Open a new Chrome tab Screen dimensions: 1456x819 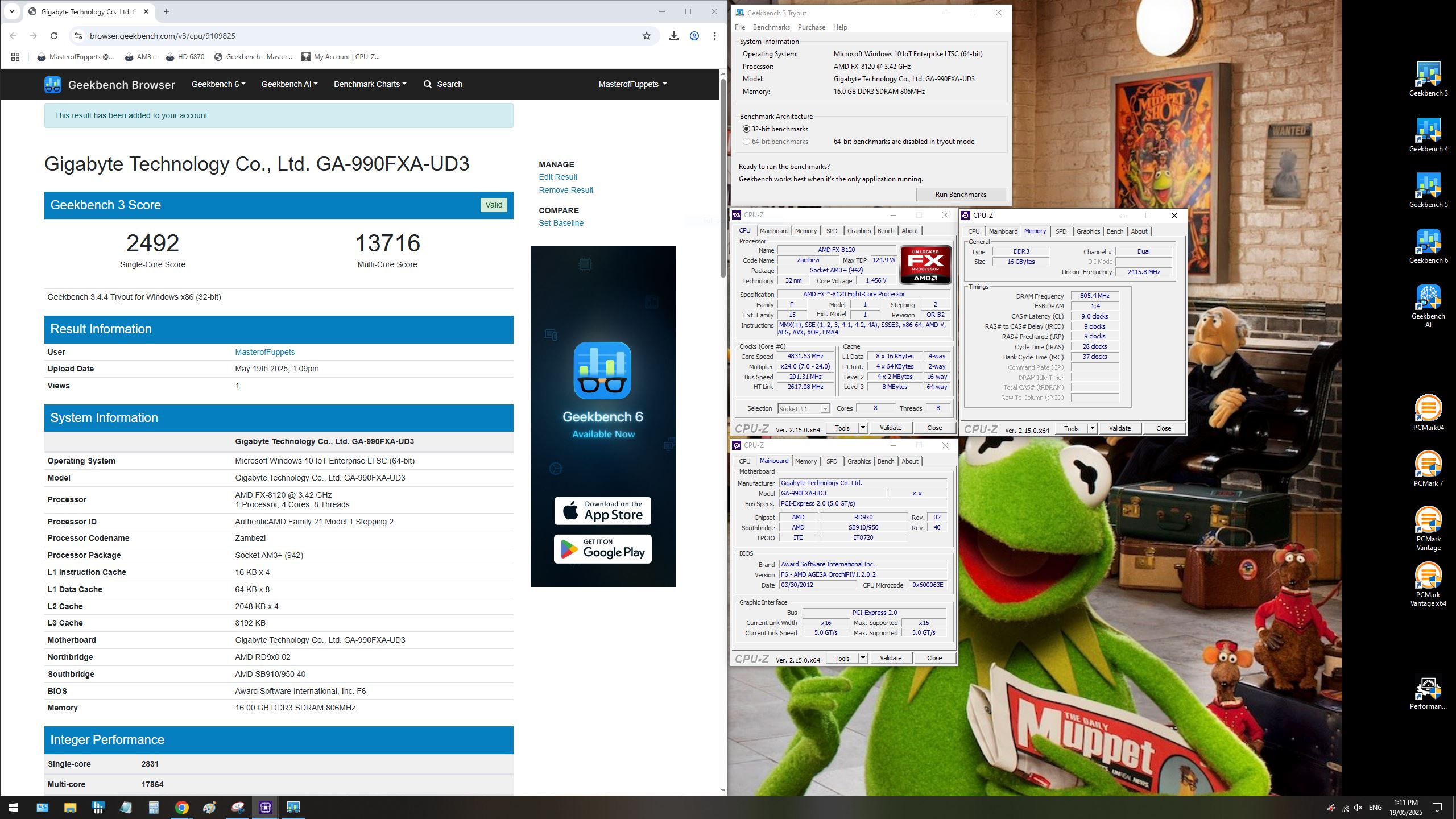(x=166, y=11)
